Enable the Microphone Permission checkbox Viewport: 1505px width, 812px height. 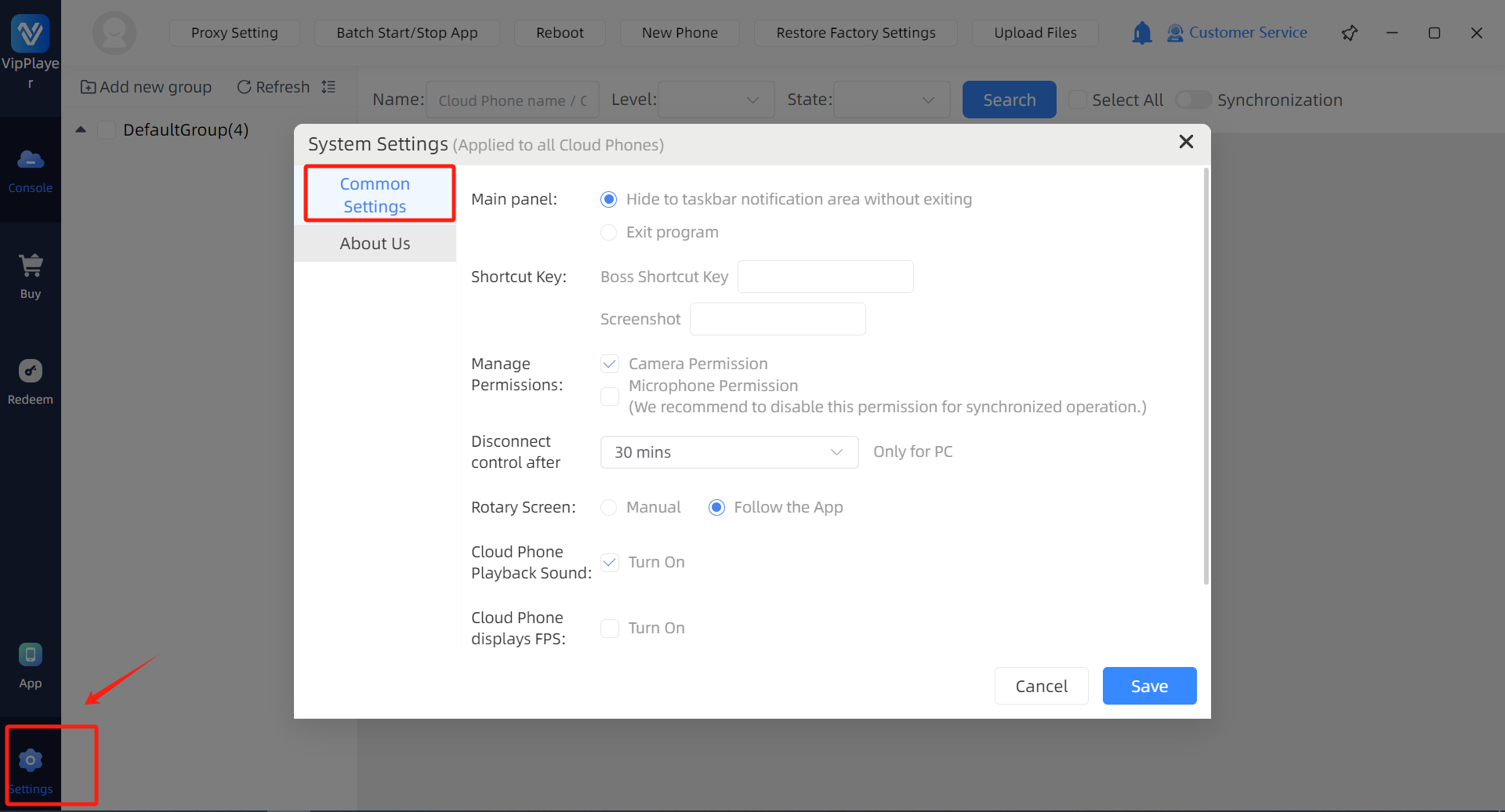tap(610, 397)
